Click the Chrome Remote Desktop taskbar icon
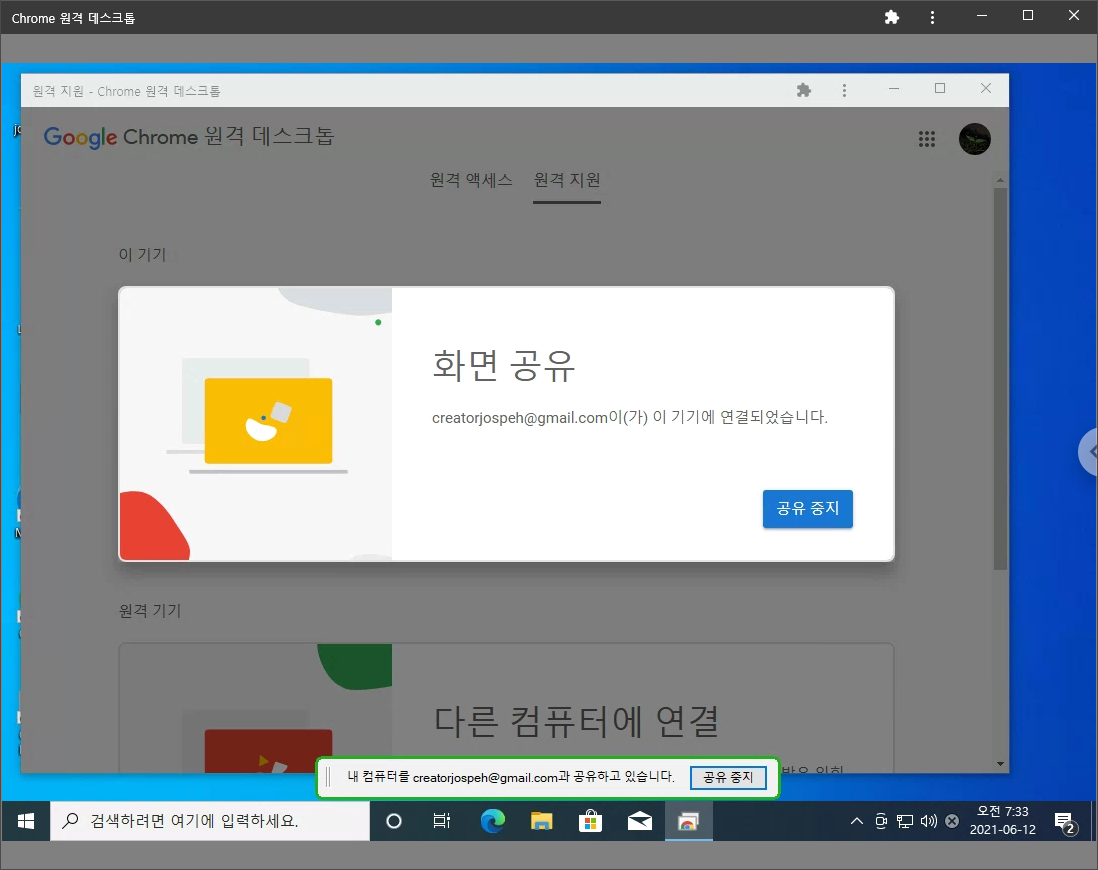 (x=688, y=821)
